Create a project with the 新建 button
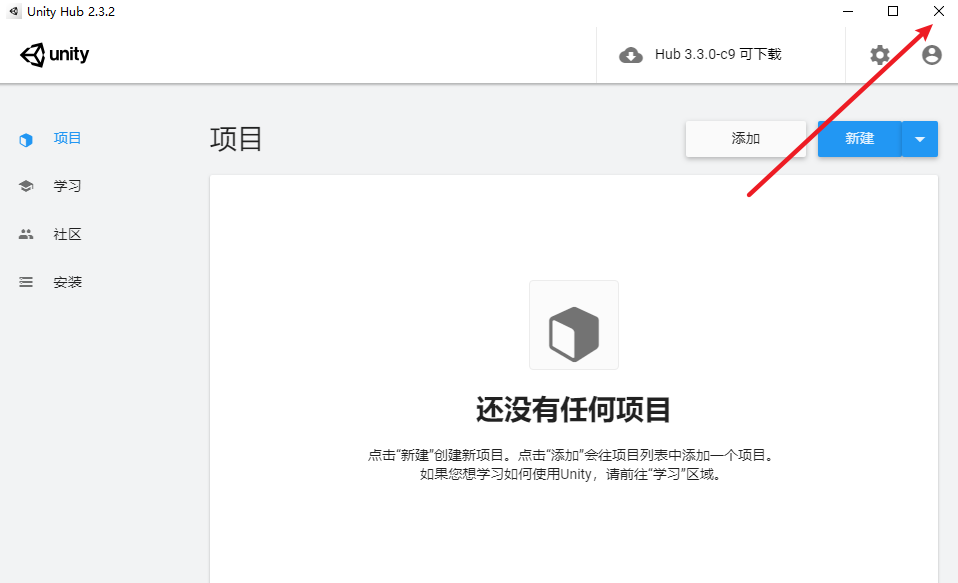The image size is (958, 583). (859, 139)
